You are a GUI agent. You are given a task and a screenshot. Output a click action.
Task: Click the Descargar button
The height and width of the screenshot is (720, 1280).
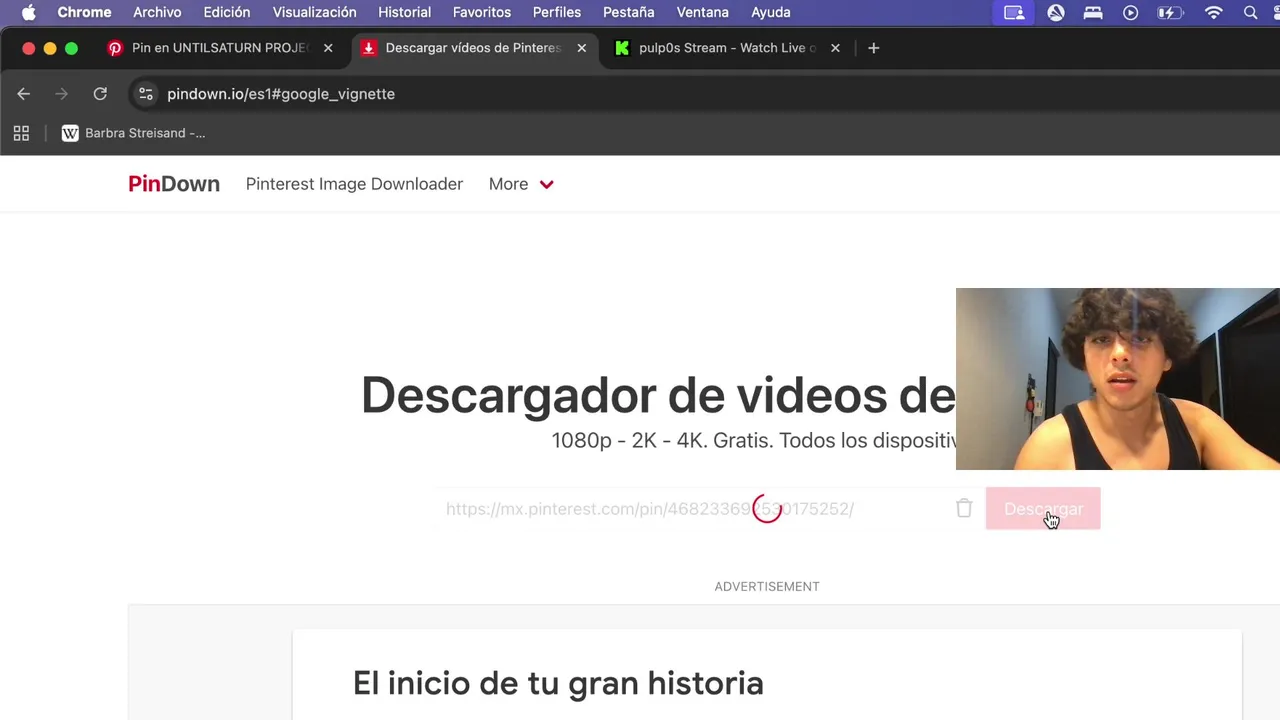(1043, 509)
